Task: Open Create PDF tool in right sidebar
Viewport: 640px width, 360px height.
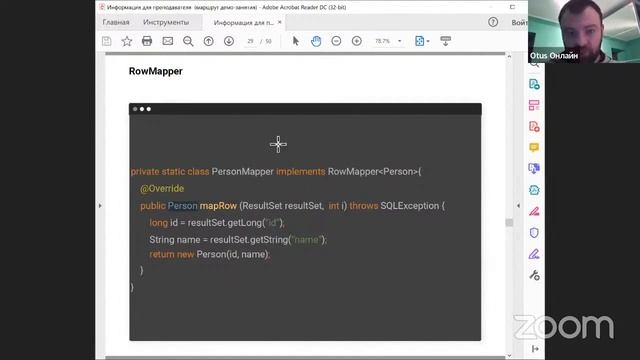Action: (x=534, y=84)
